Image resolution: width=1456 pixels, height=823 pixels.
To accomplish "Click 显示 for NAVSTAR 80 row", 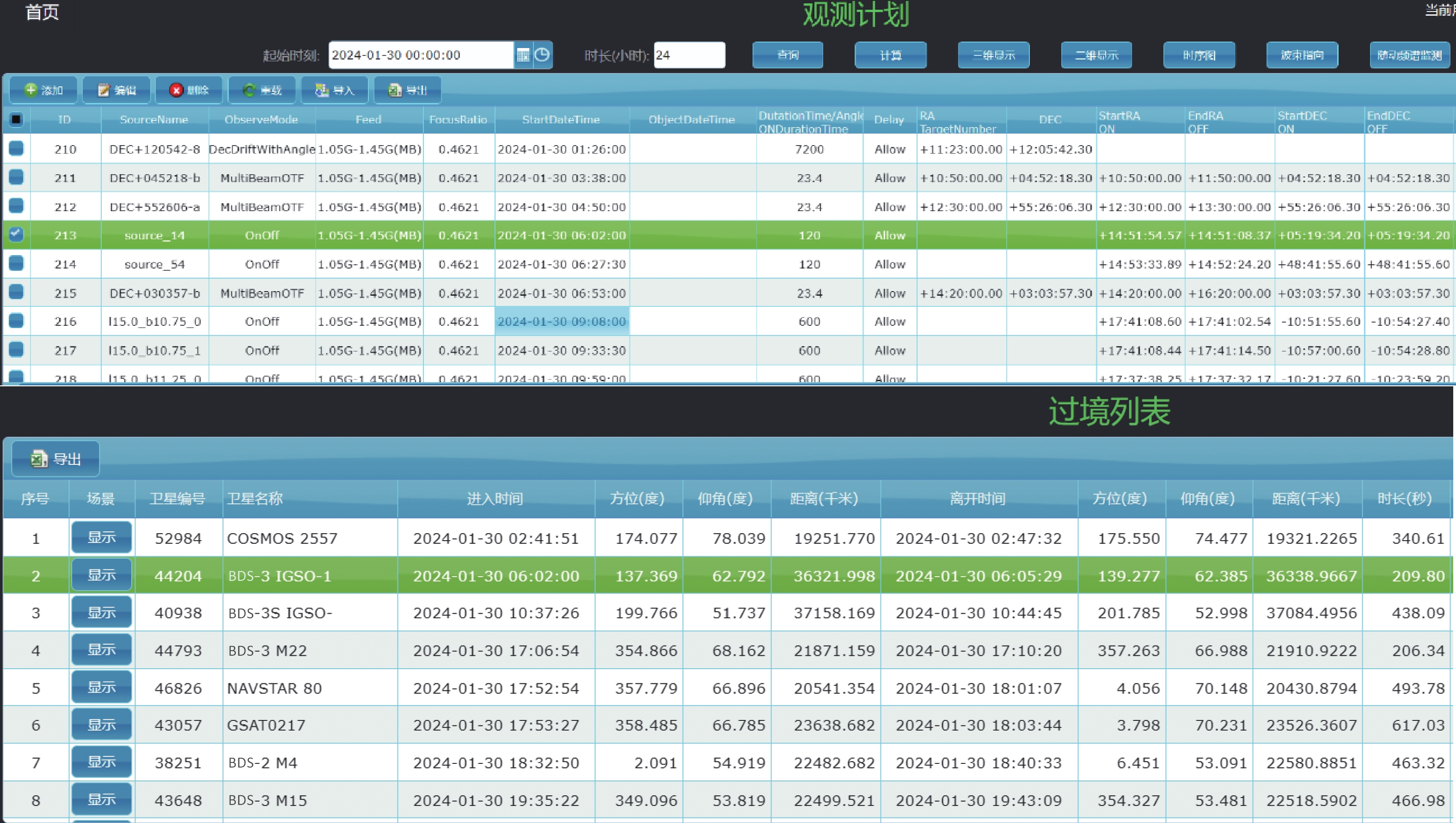I will pyautogui.click(x=102, y=687).
